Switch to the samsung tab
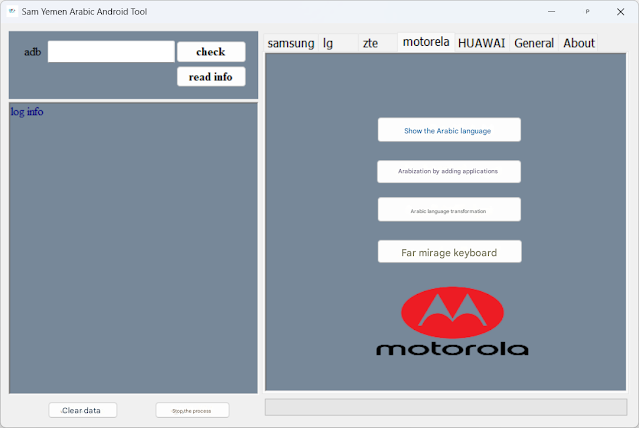Screen dimensions: 639x428 pyautogui.click(x=291, y=43)
